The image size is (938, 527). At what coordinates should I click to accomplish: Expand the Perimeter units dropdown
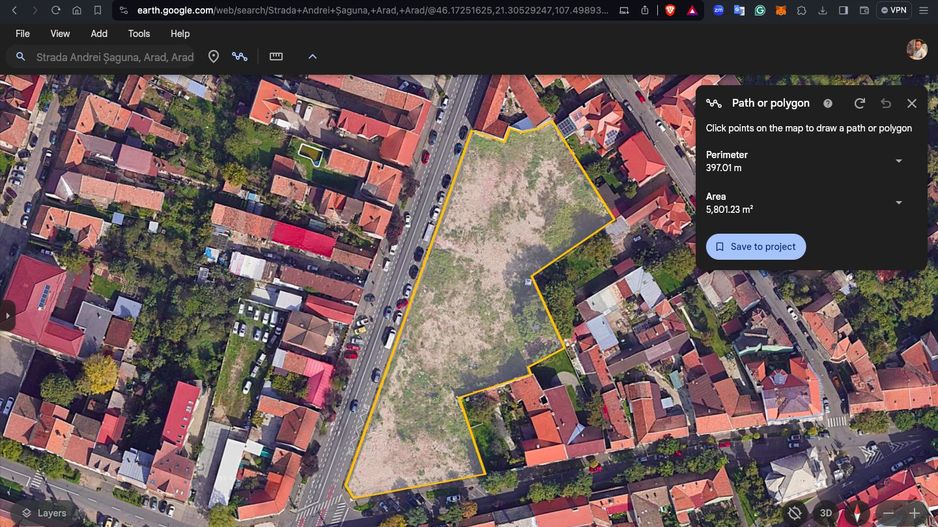[898, 161]
